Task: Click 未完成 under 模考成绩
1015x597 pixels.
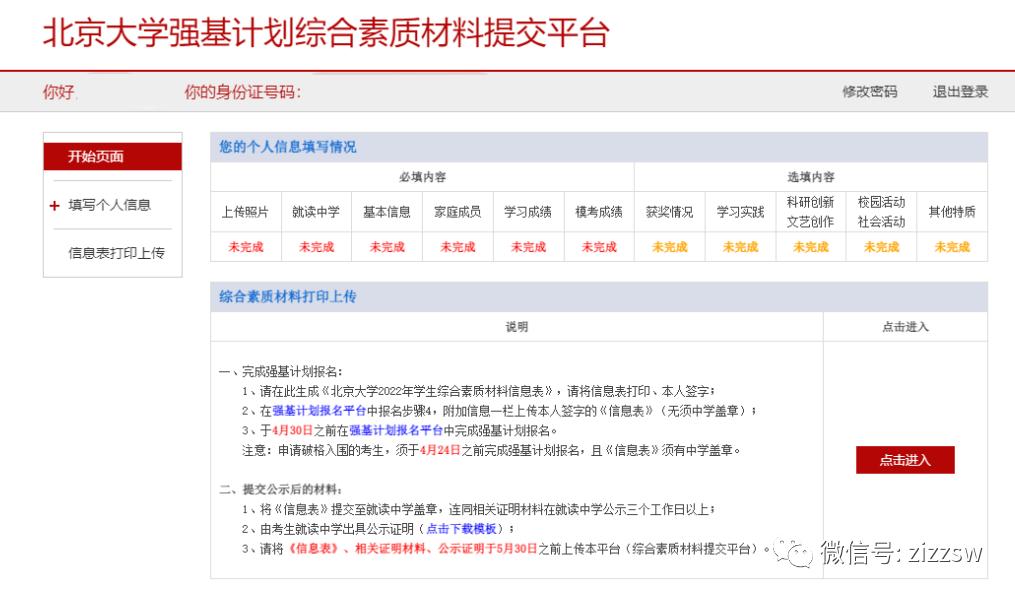Action: 598,245
